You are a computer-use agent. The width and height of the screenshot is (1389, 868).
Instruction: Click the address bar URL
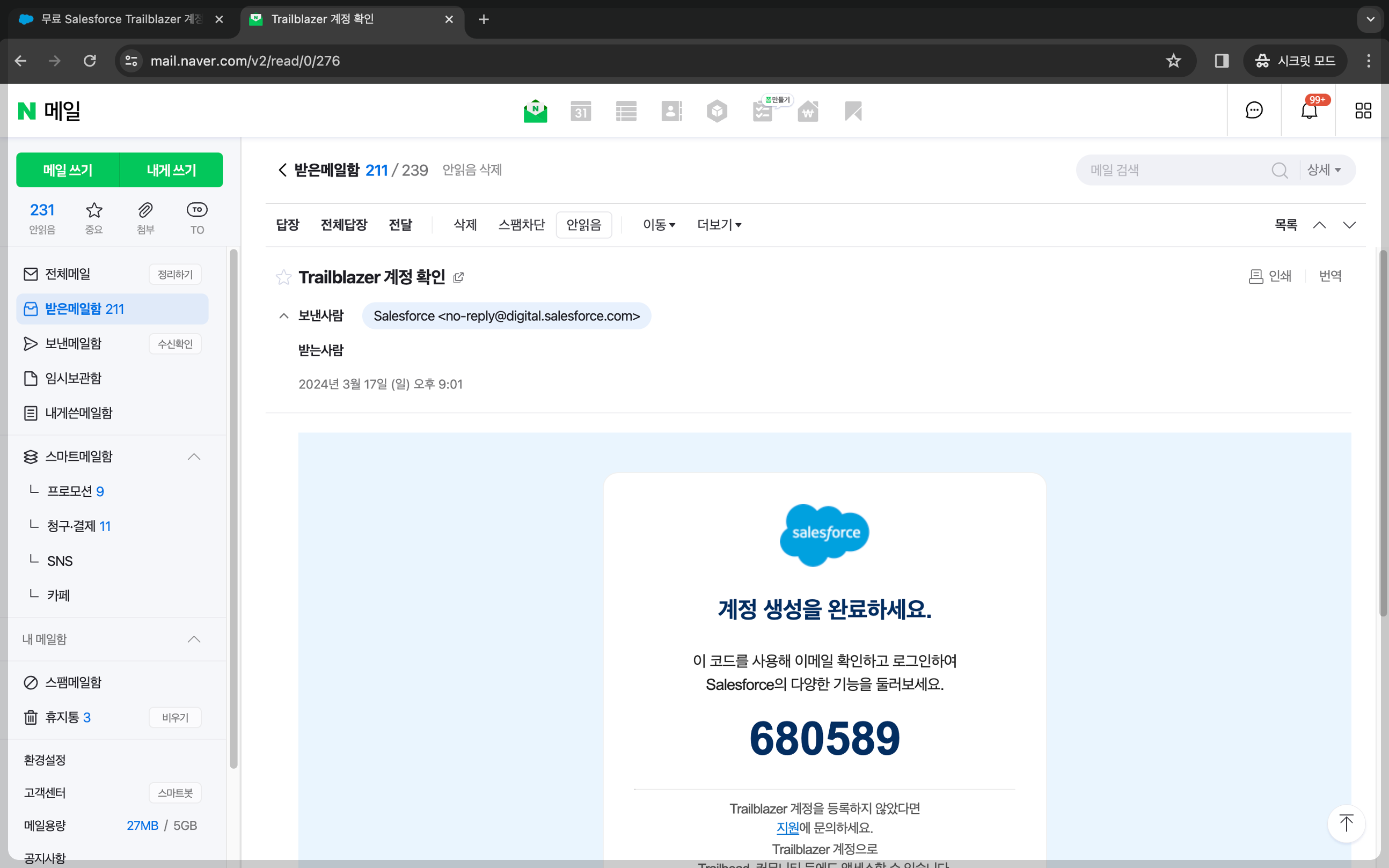pos(245,61)
